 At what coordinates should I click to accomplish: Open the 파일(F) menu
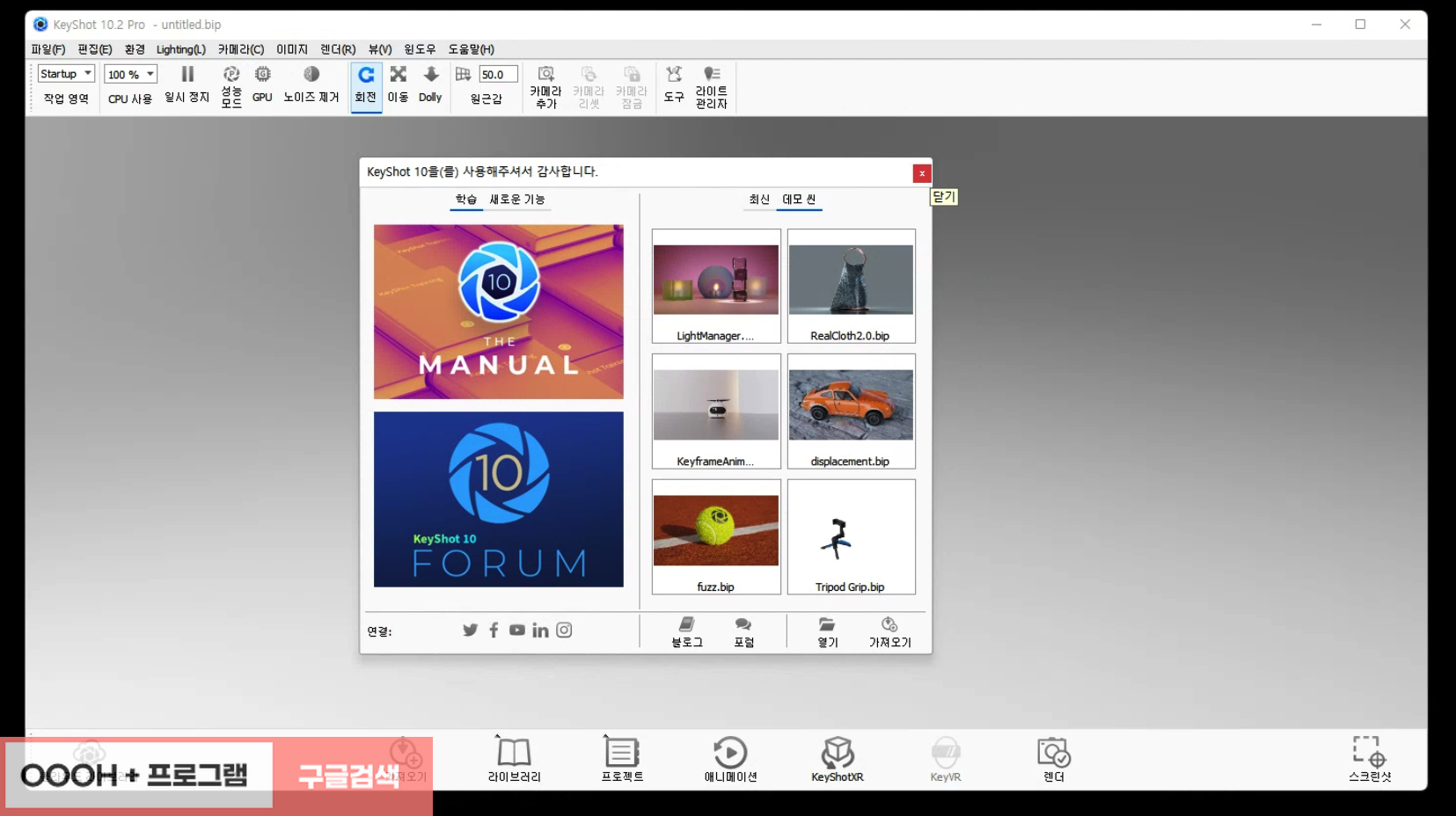click(x=48, y=49)
